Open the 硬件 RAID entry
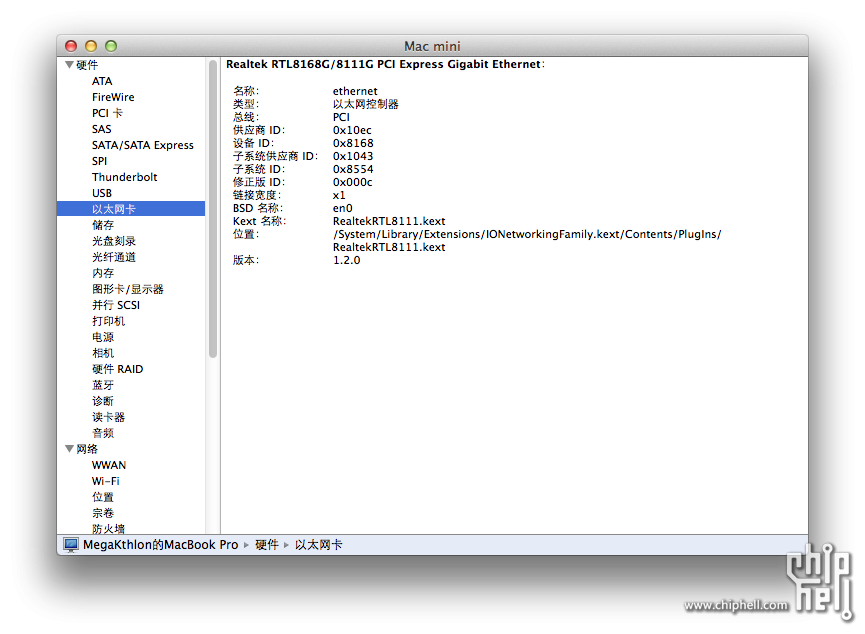The image size is (865, 634). [118, 369]
